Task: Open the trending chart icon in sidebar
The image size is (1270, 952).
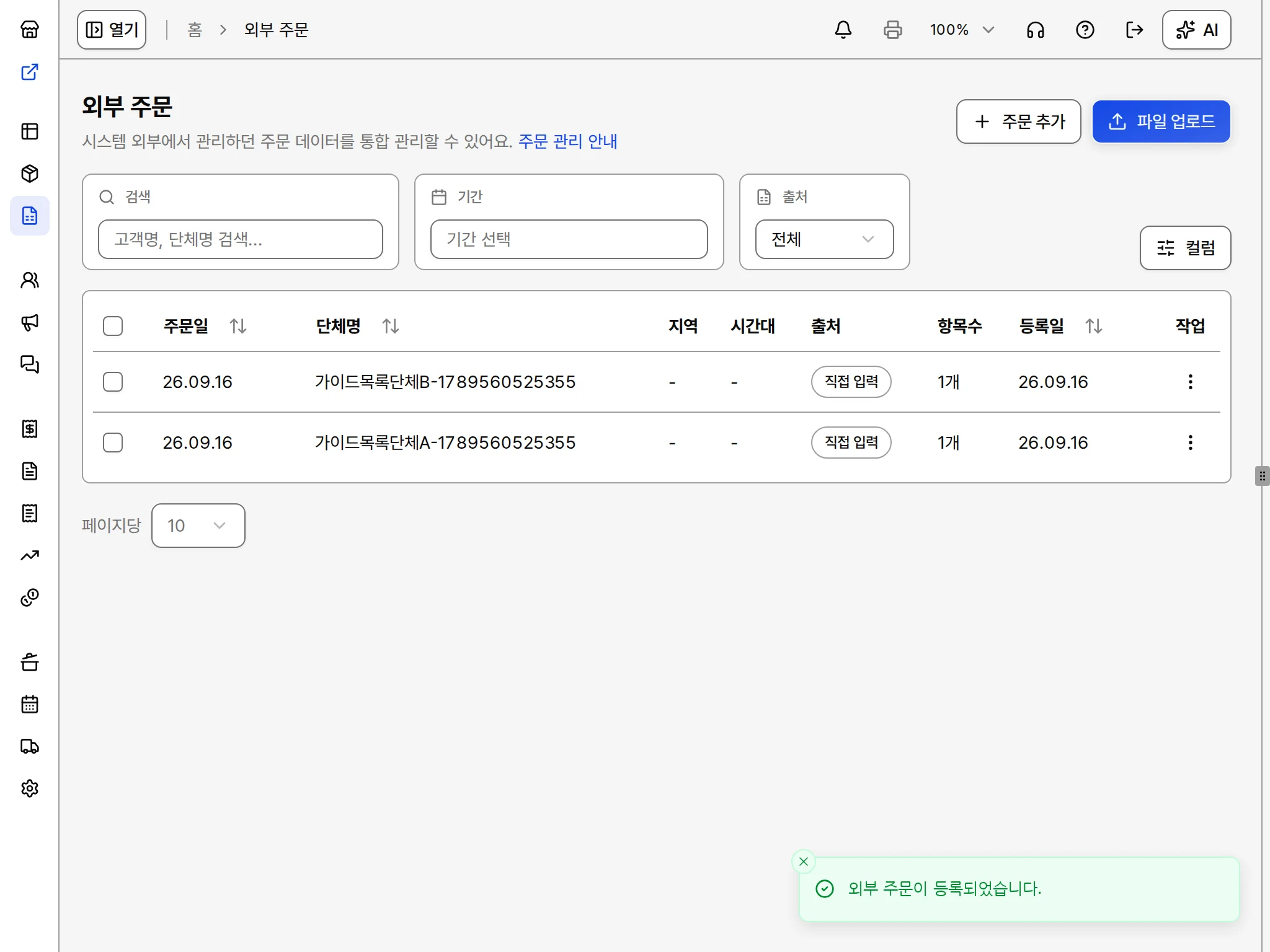Action: coord(30,555)
